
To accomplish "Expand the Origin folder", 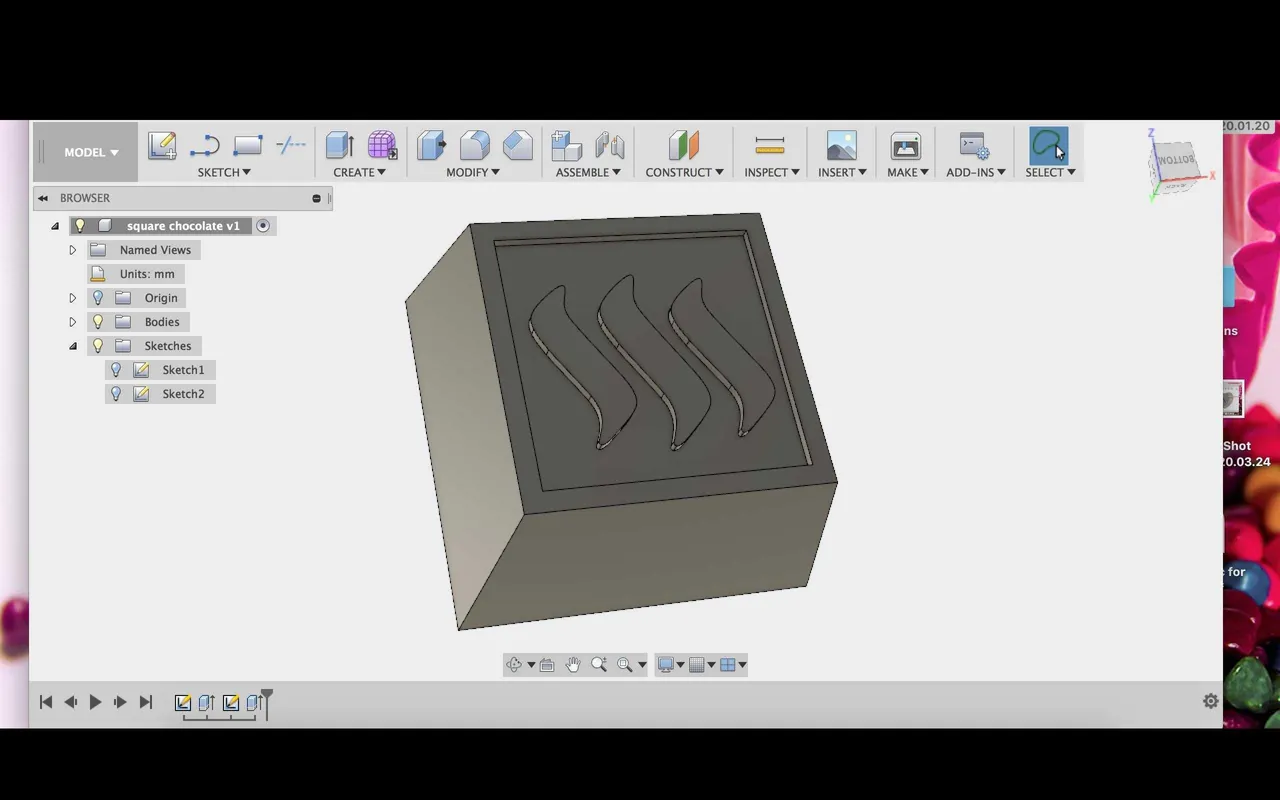I will click(x=72, y=298).
